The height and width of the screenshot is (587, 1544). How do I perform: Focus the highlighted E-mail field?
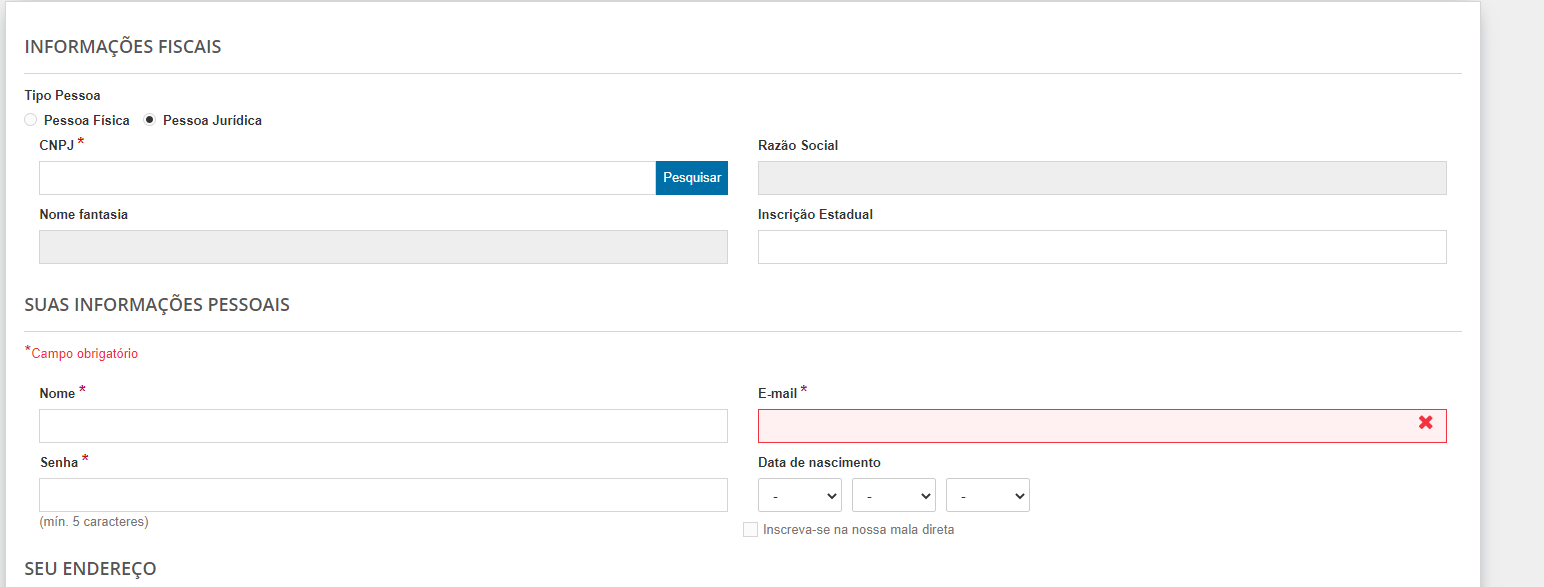[1102, 426]
